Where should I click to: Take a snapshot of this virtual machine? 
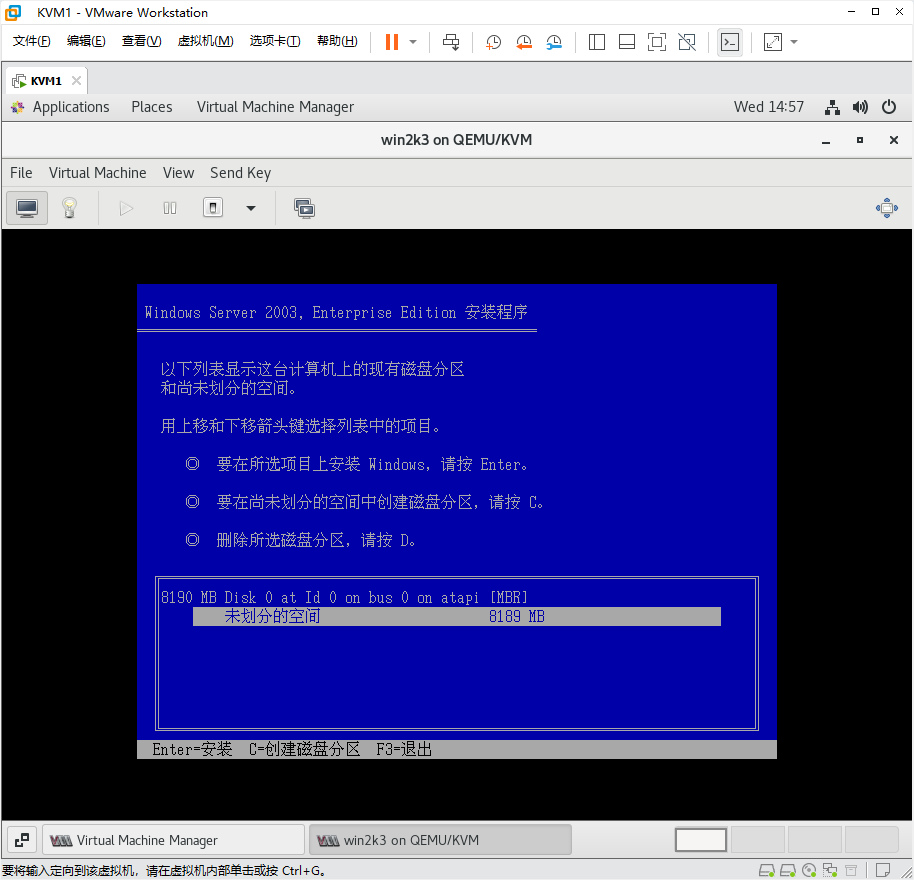tap(493, 42)
